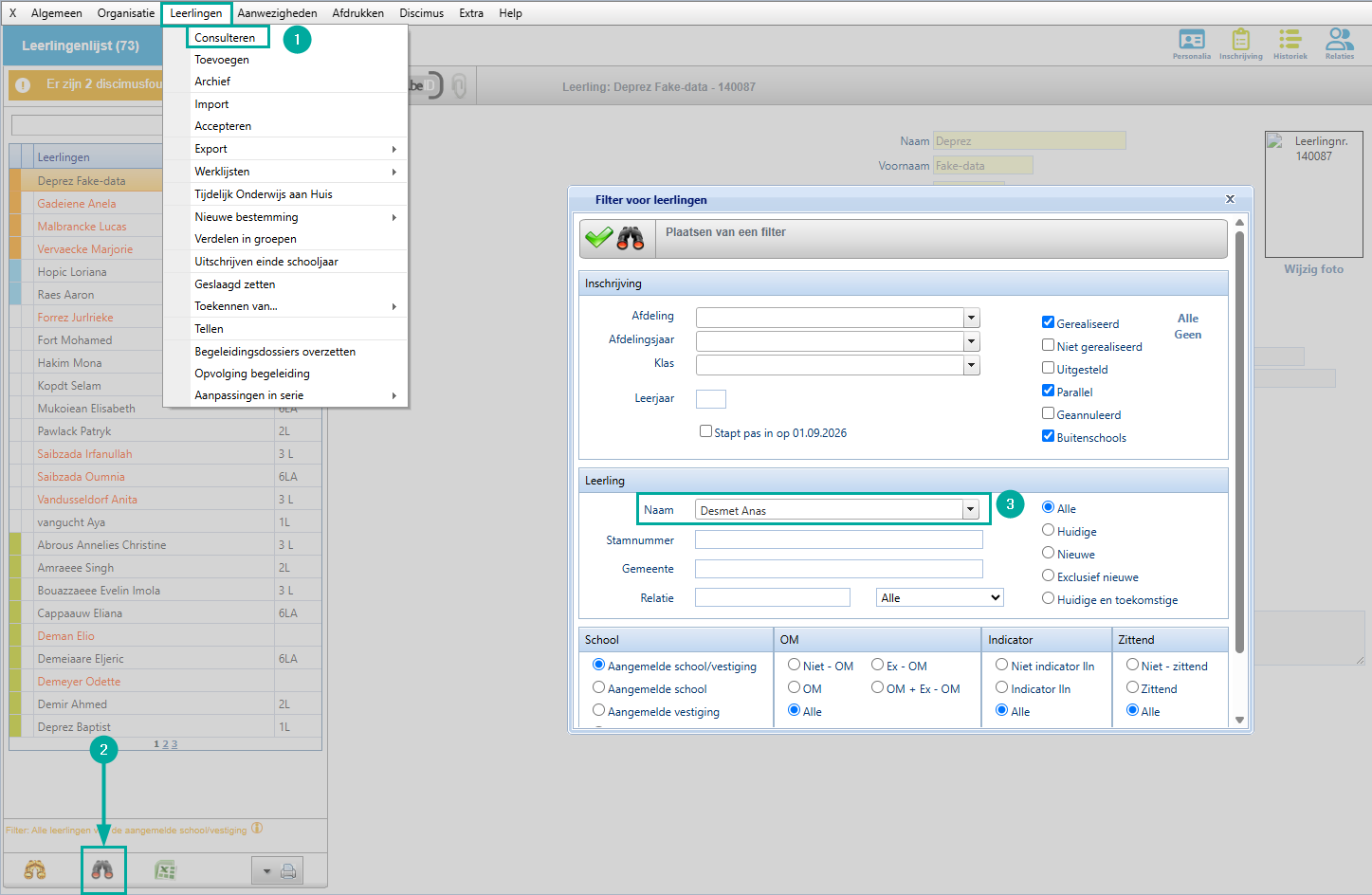Select student Vandusseldorf Anita in list
Image resolution: width=1372 pixels, height=895 pixels.
pyautogui.click(x=165, y=500)
